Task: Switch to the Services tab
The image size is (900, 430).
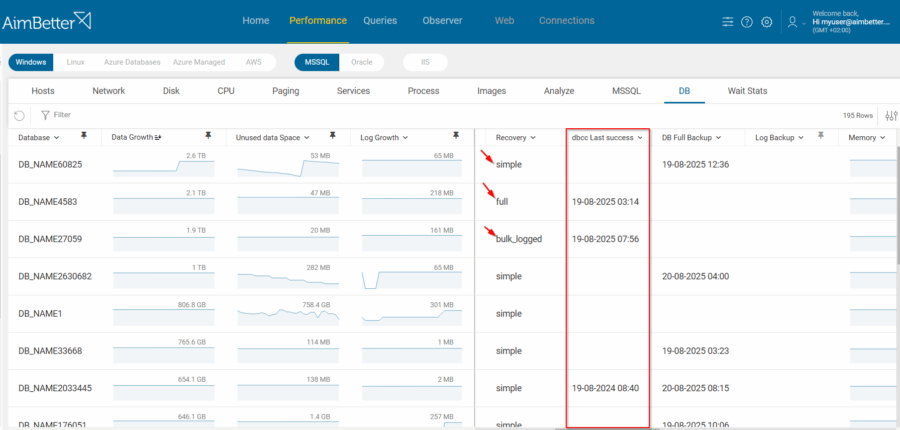Action: 353,91
